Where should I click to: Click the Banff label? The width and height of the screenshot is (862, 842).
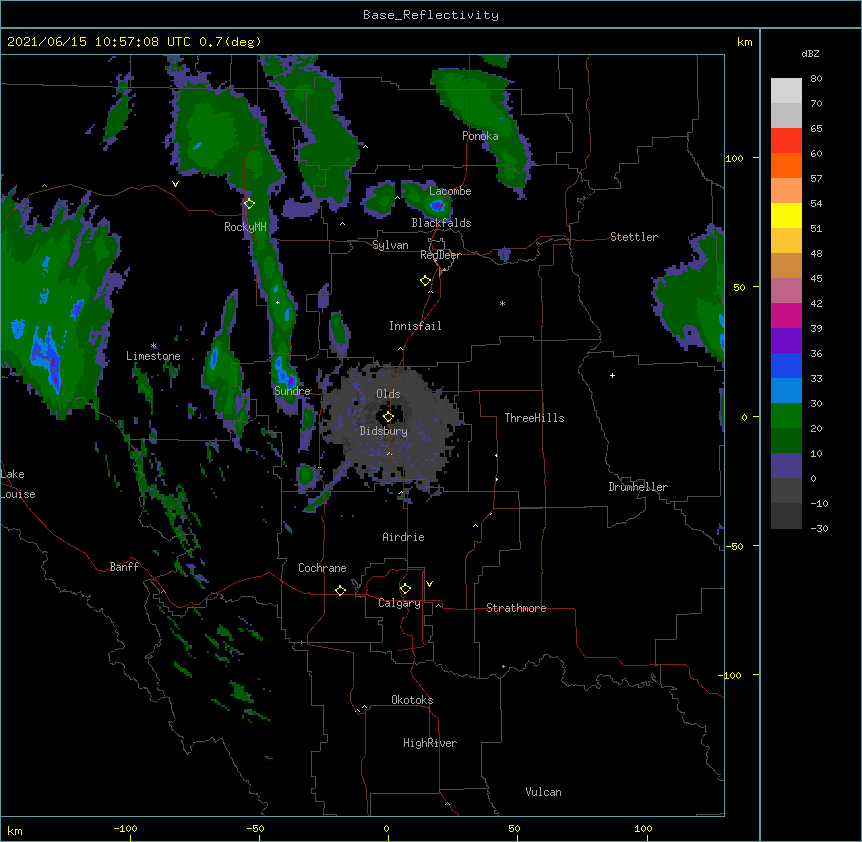tap(124, 567)
